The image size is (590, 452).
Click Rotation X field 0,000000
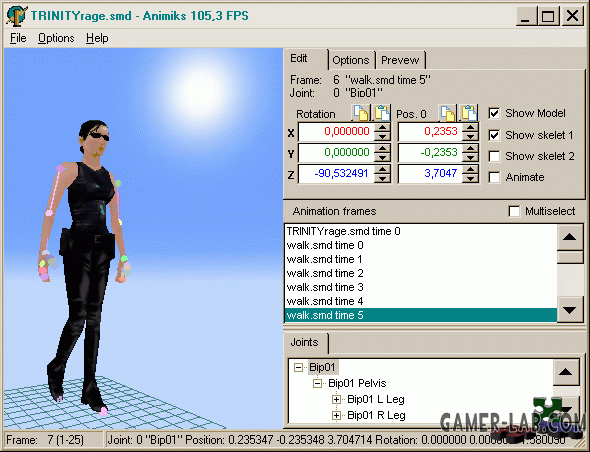337,132
